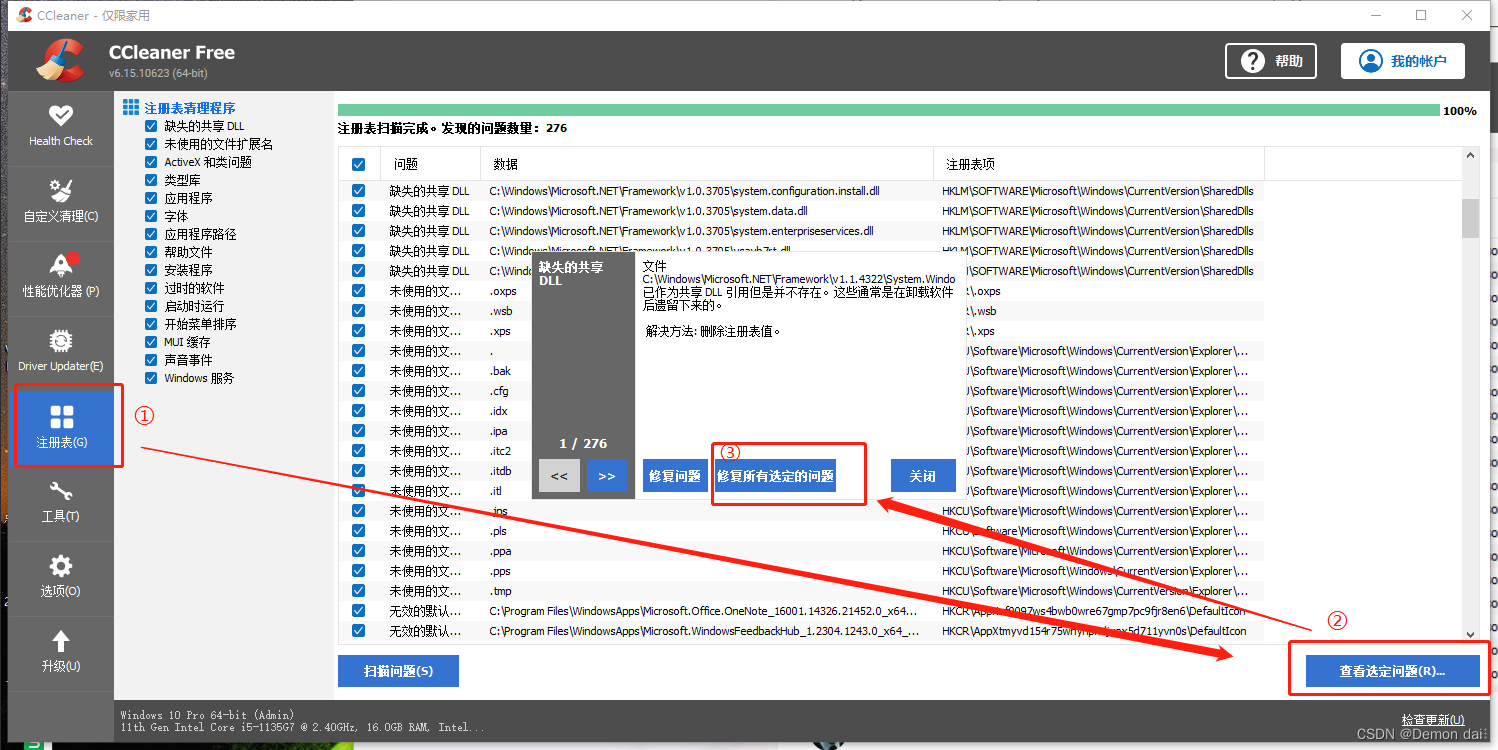1498x750 pixels.
Task: Toggle 字体 fonts checkbox
Action: pos(151,216)
